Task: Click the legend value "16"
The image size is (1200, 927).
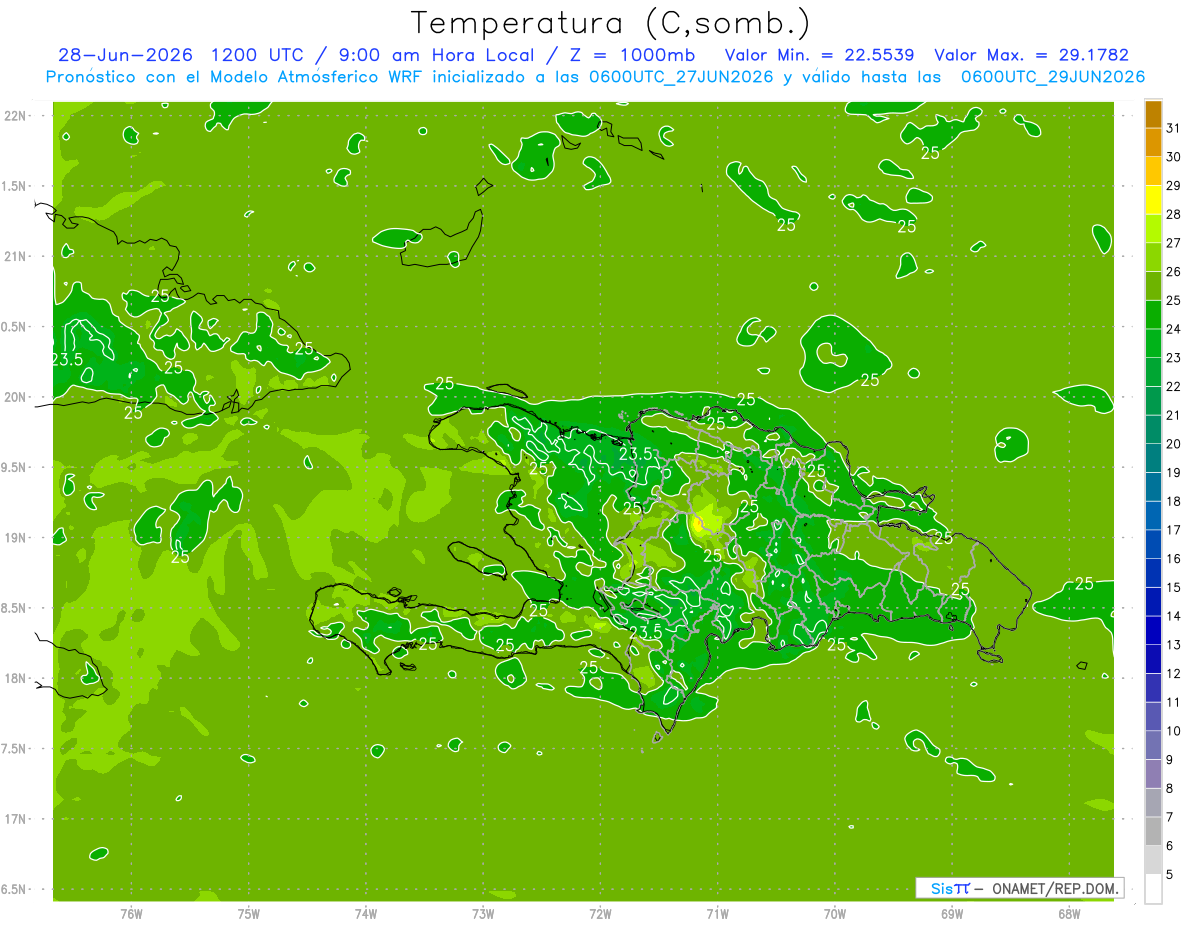Action: coord(1174,559)
